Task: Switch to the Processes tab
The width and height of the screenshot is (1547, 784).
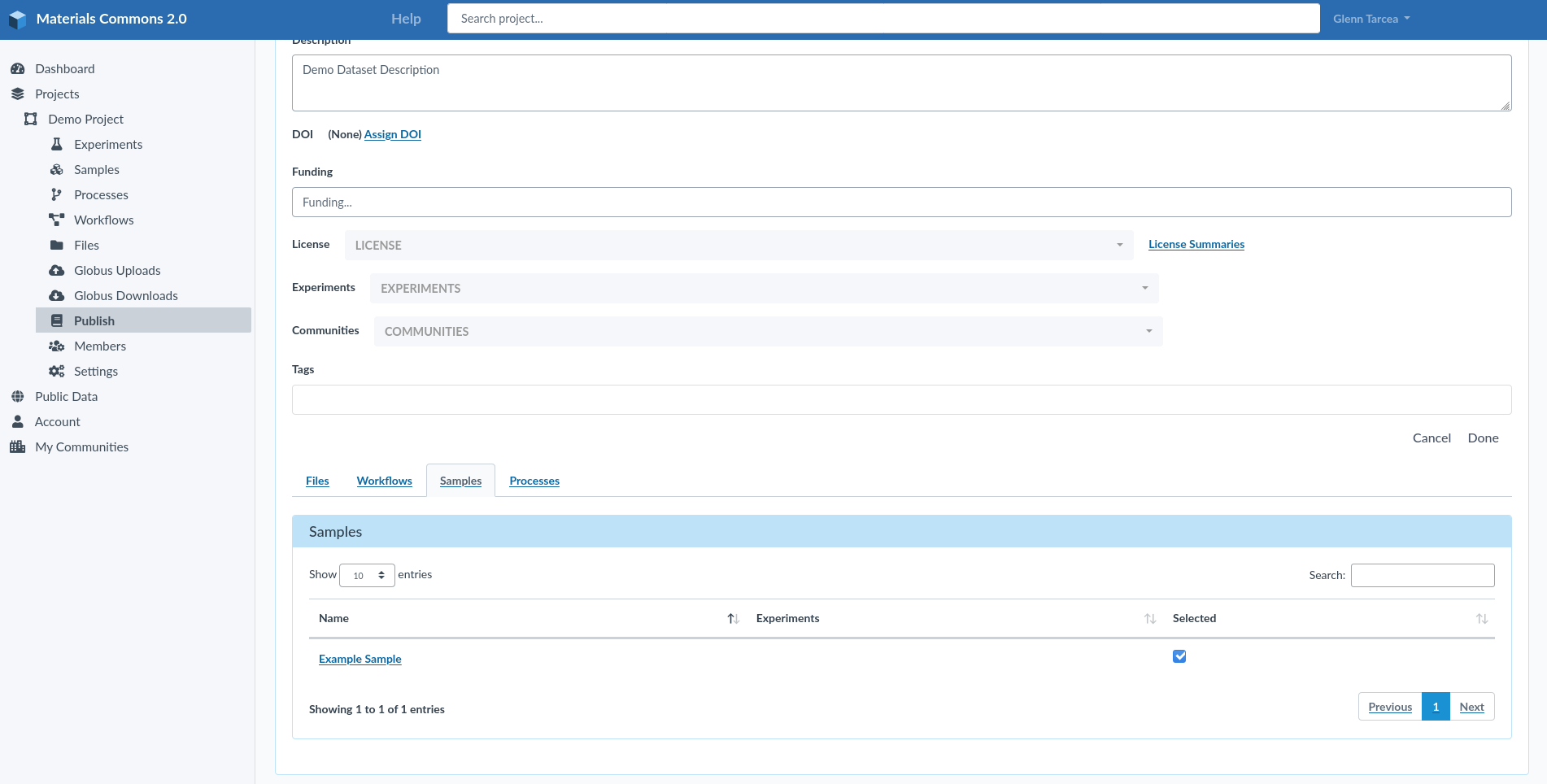Action: pyautogui.click(x=534, y=481)
